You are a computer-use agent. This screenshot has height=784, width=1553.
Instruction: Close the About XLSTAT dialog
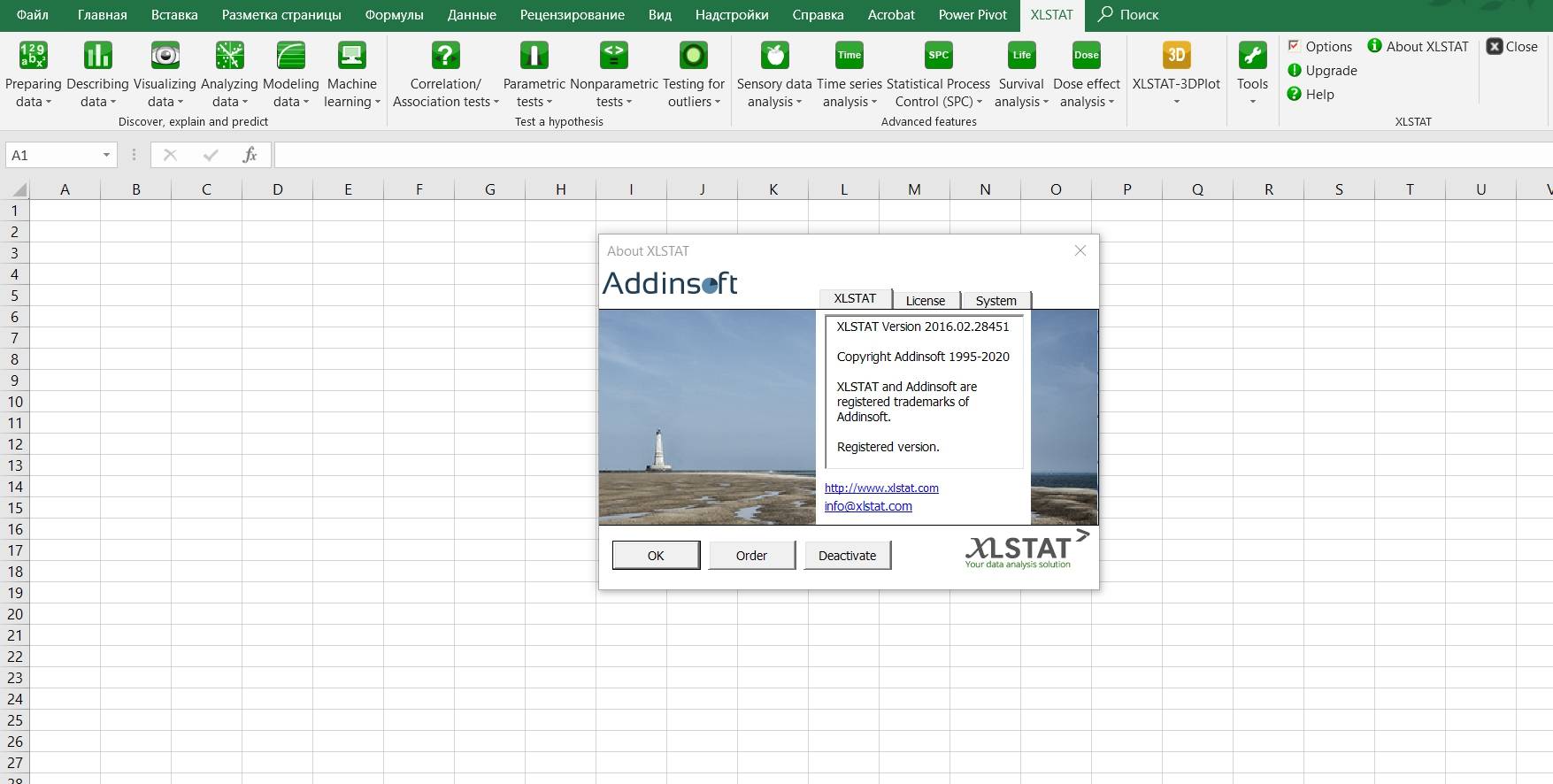tap(1080, 250)
